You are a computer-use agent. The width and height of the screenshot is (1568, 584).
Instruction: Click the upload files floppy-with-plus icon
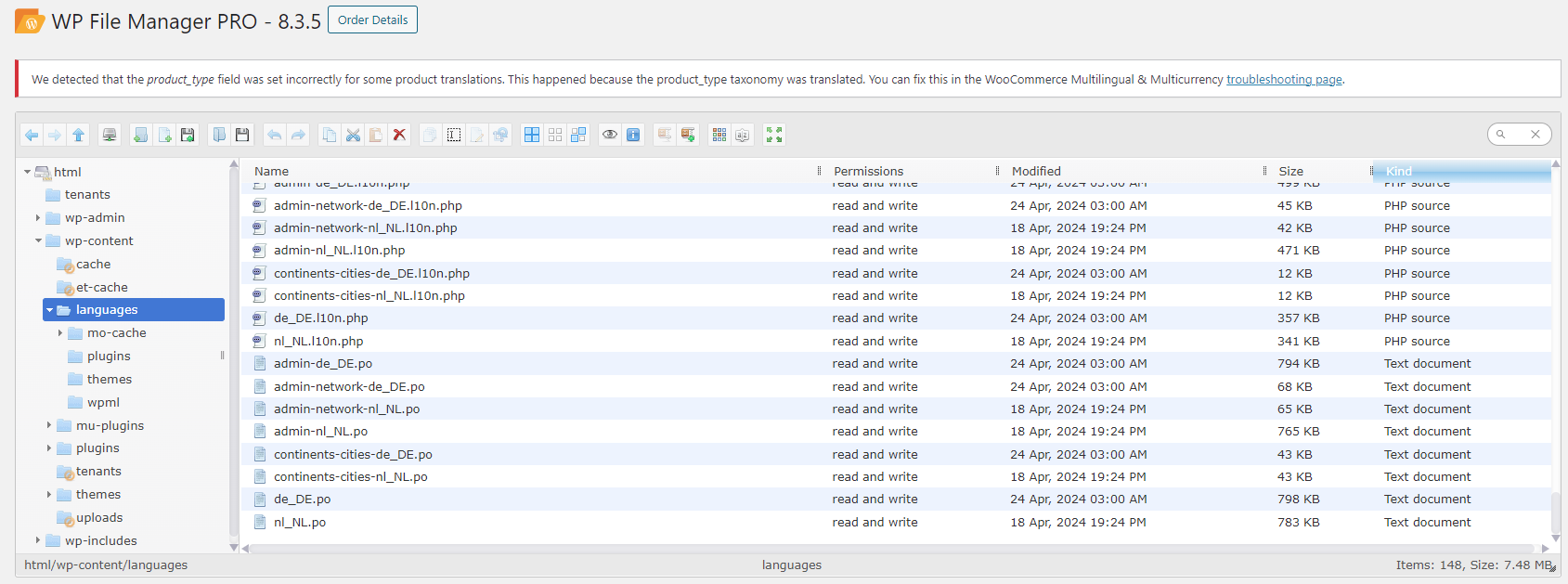pos(188,135)
